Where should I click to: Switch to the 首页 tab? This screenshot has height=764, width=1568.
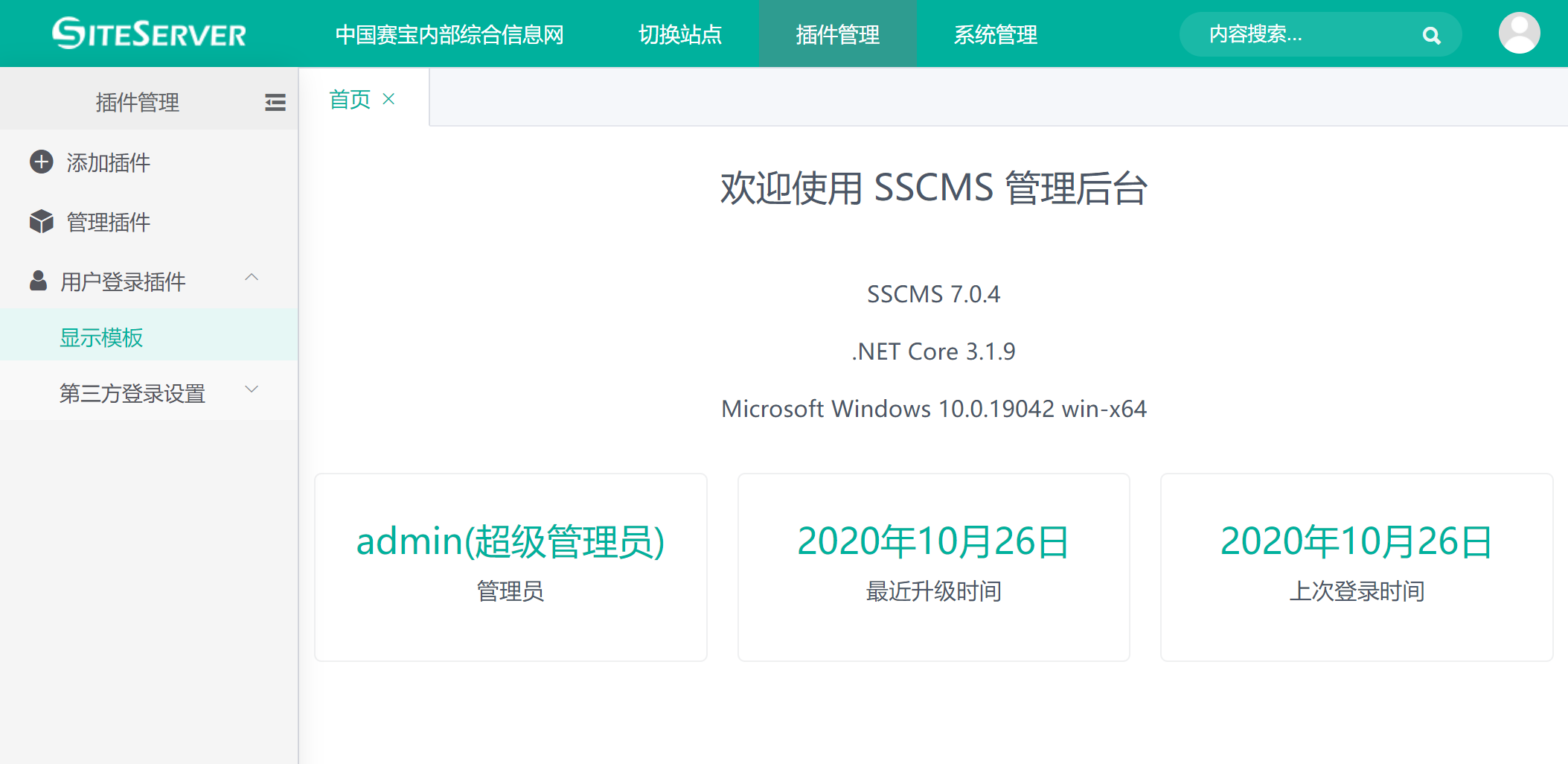tap(350, 99)
